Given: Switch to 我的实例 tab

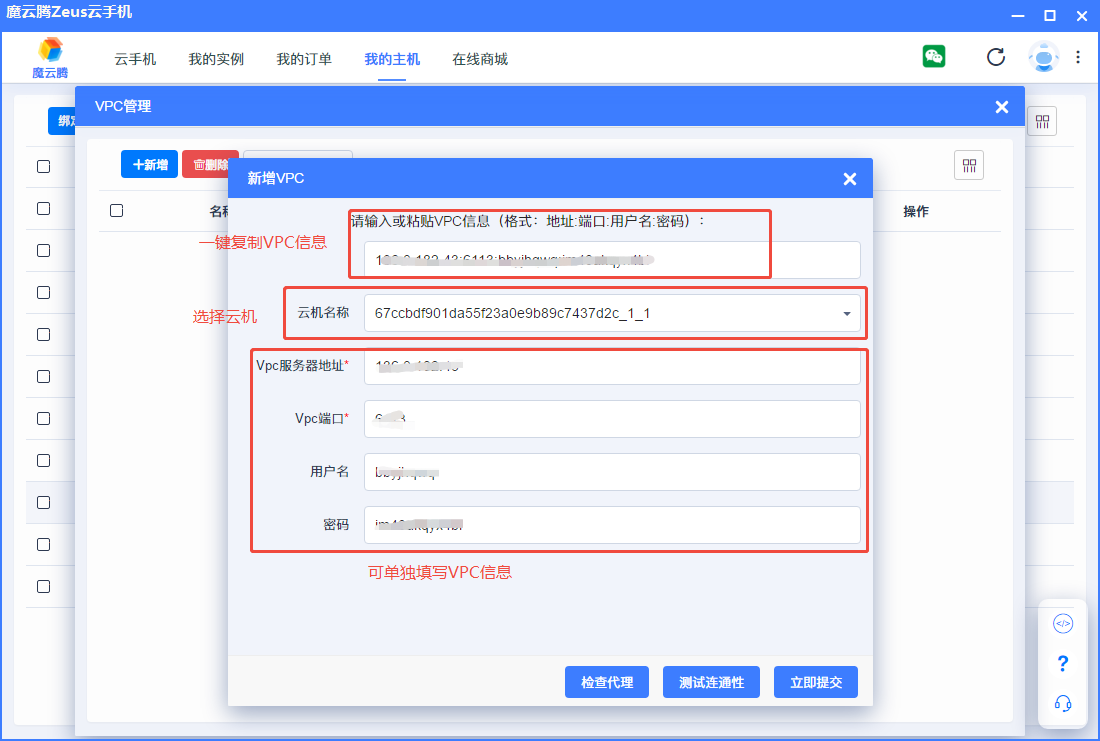Looking at the screenshot, I should point(216,59).
